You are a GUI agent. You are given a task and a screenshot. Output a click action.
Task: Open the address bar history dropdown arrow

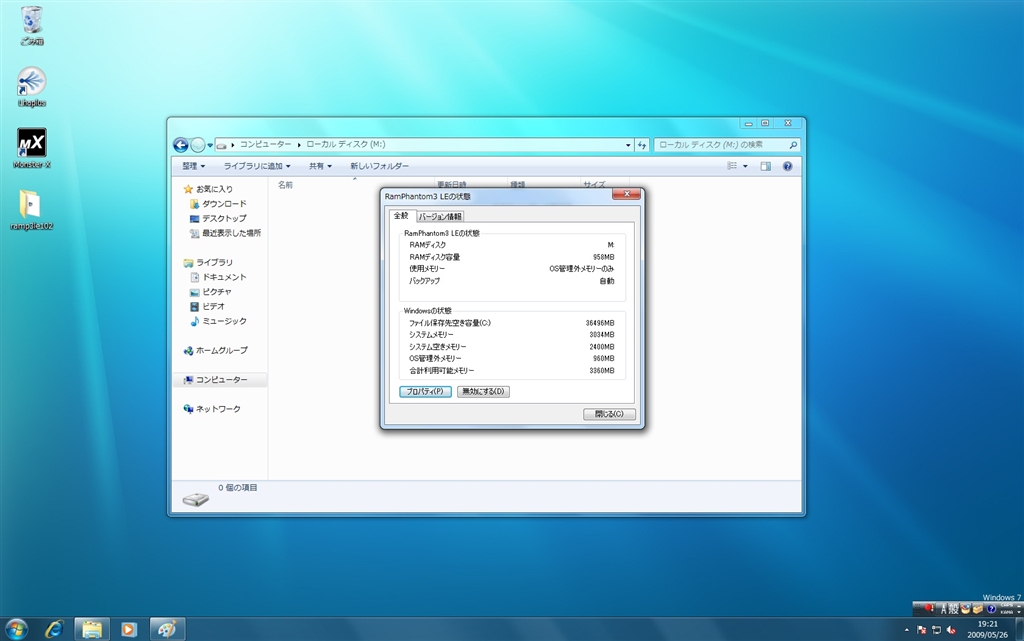[628, 145]
